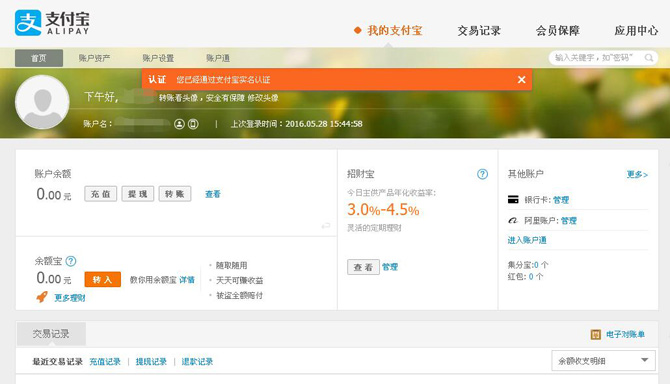Open the 提现记录 link
Screen dimensions: 670x384
pyautogui.click(x=151, y=362)
